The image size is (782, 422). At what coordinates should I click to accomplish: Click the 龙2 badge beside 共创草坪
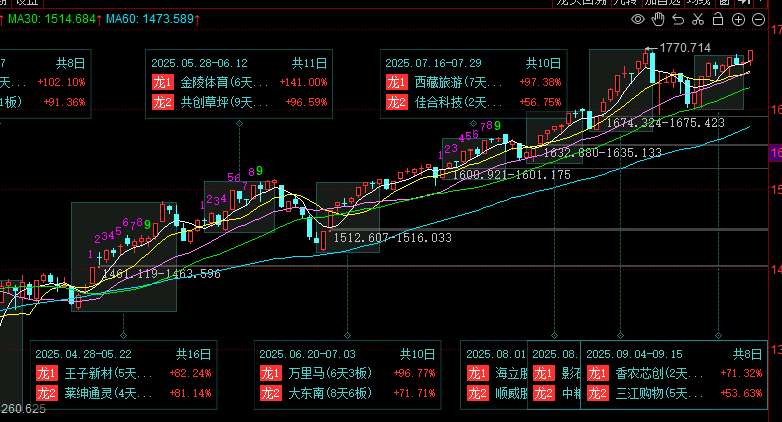point(163,102)
